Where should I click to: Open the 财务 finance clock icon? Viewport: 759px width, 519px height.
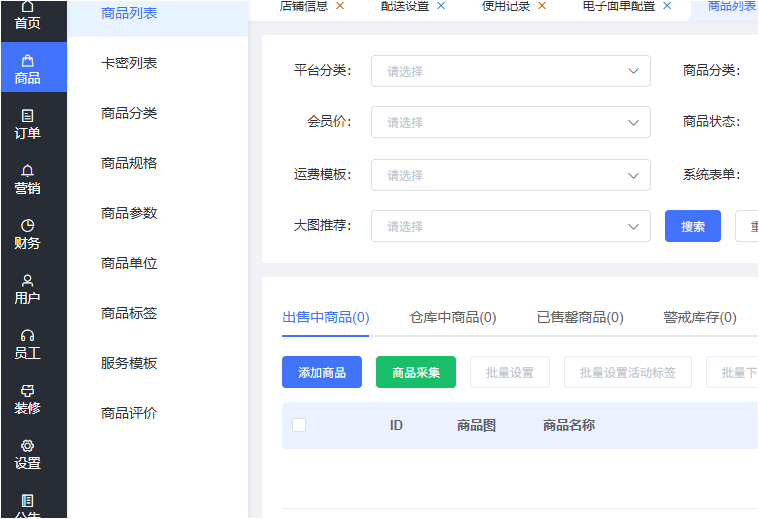point(28,226)
